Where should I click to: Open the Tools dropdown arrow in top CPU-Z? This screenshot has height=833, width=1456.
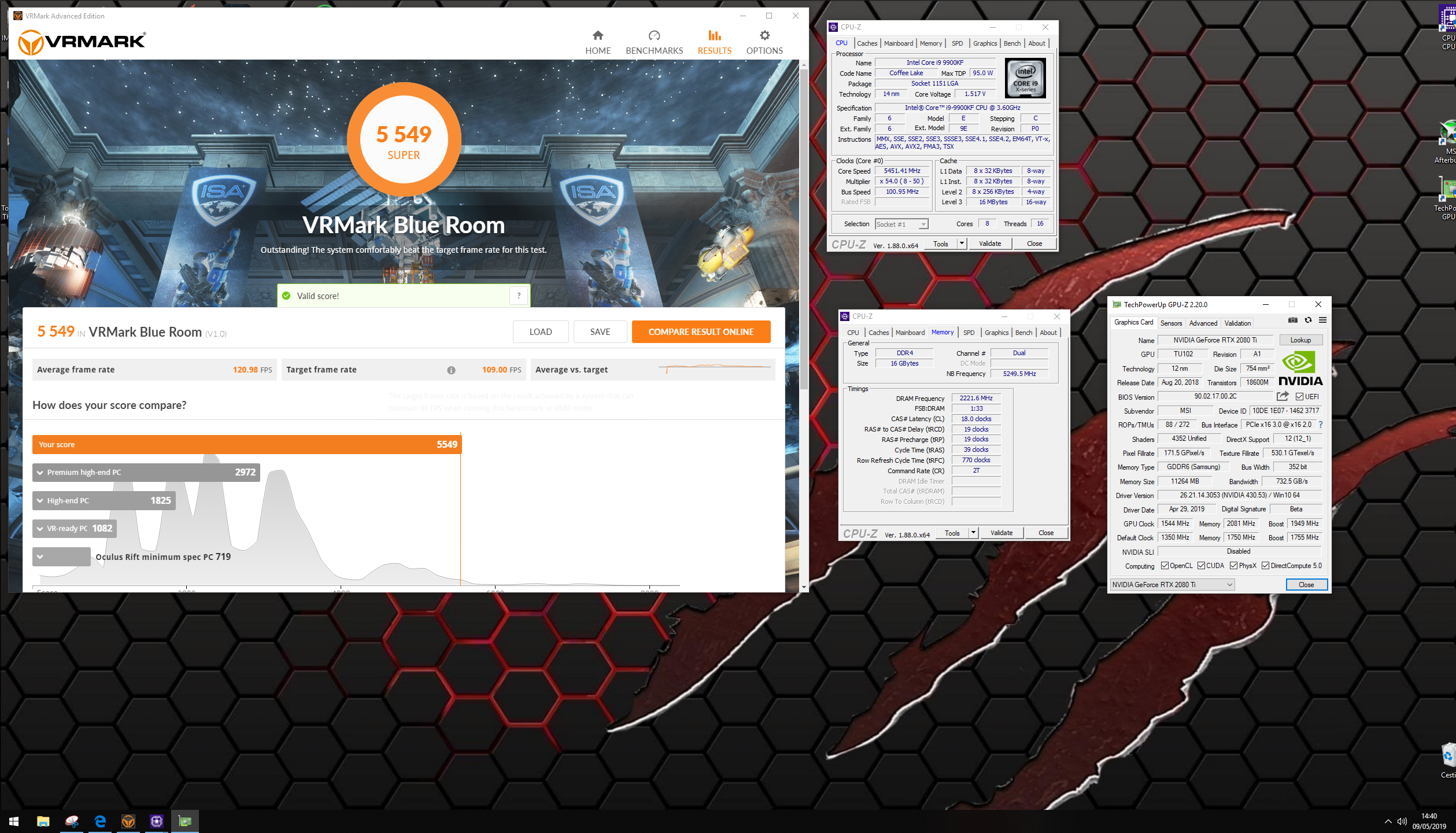point(962,244)
